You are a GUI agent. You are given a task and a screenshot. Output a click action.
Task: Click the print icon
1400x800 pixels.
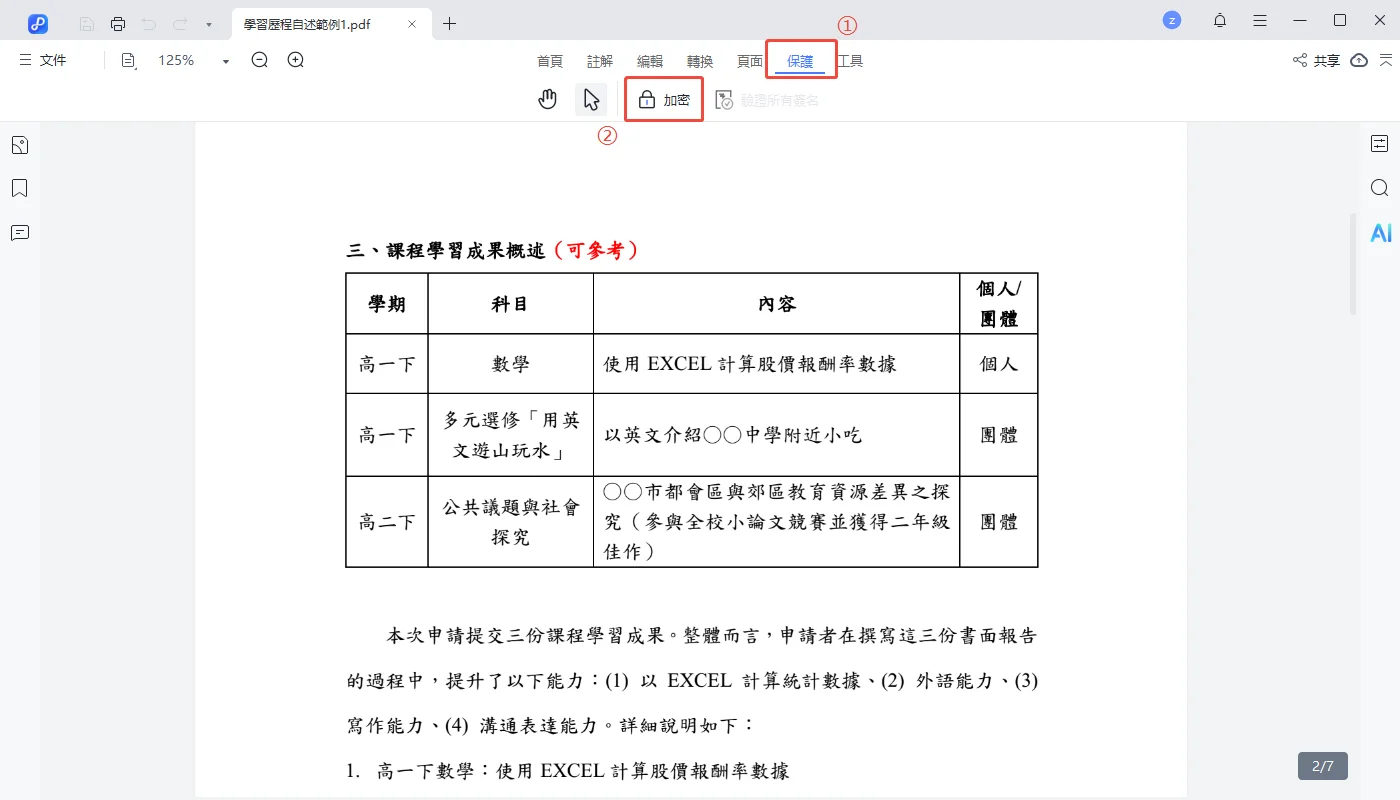click(118, 23)
